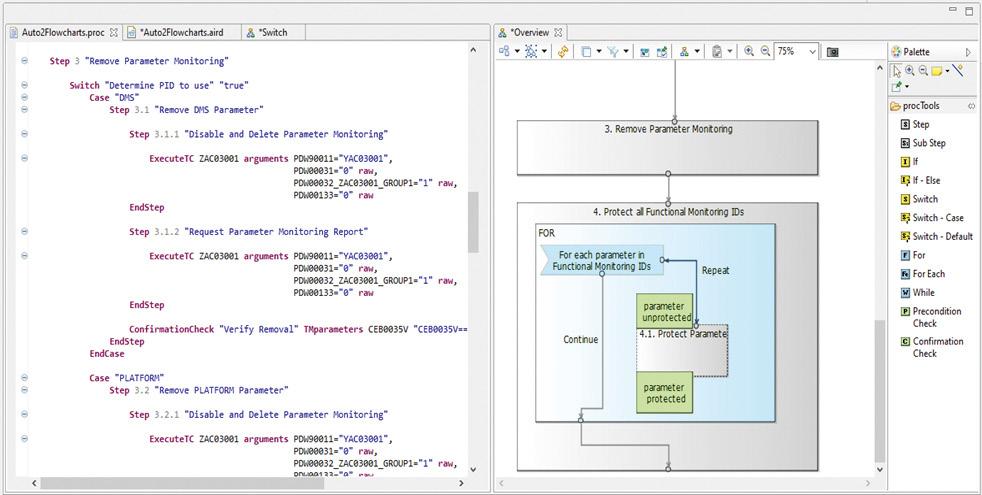Choose the For Each tool
This screenshot has height=495, width=982.
point(927,274)
